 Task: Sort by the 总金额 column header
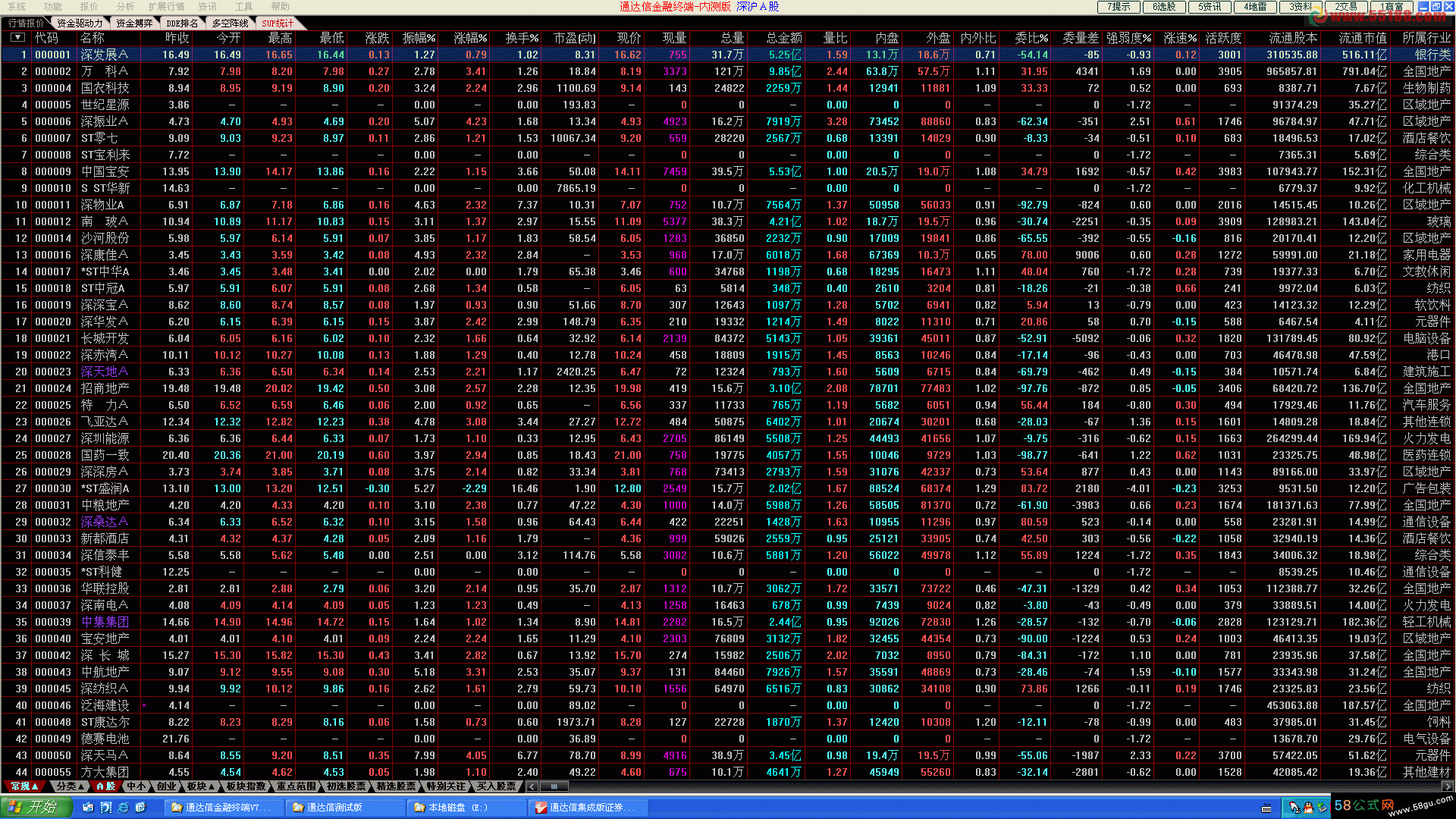[784, 37]
